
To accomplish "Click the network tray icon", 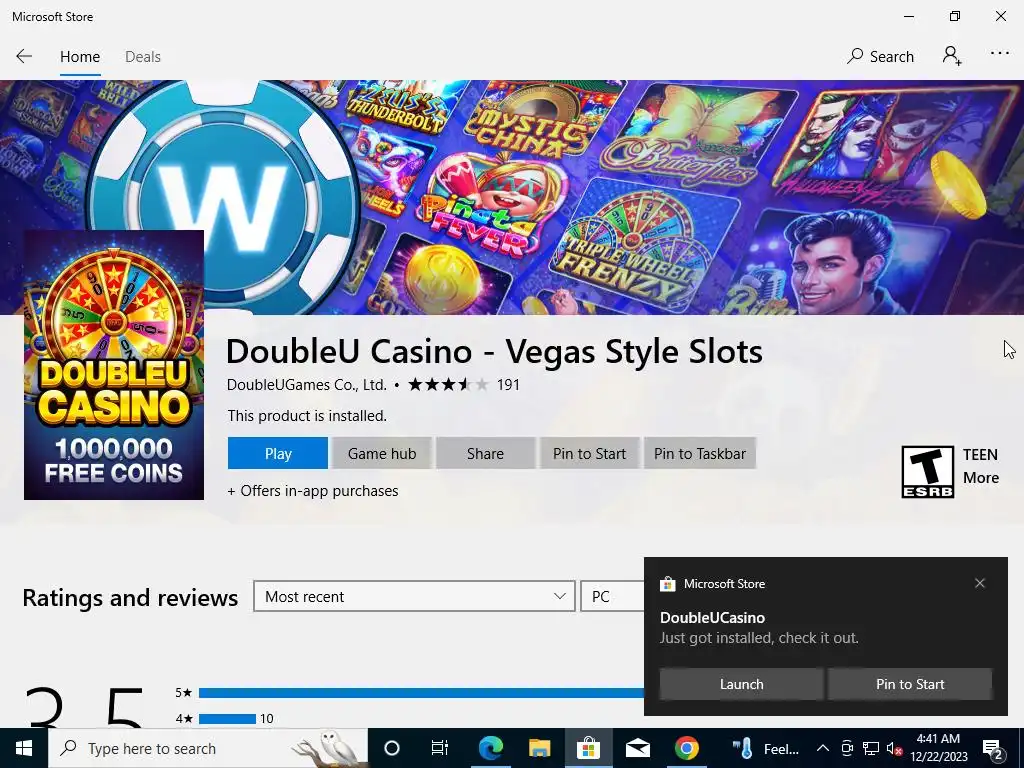I will point(871,748).
